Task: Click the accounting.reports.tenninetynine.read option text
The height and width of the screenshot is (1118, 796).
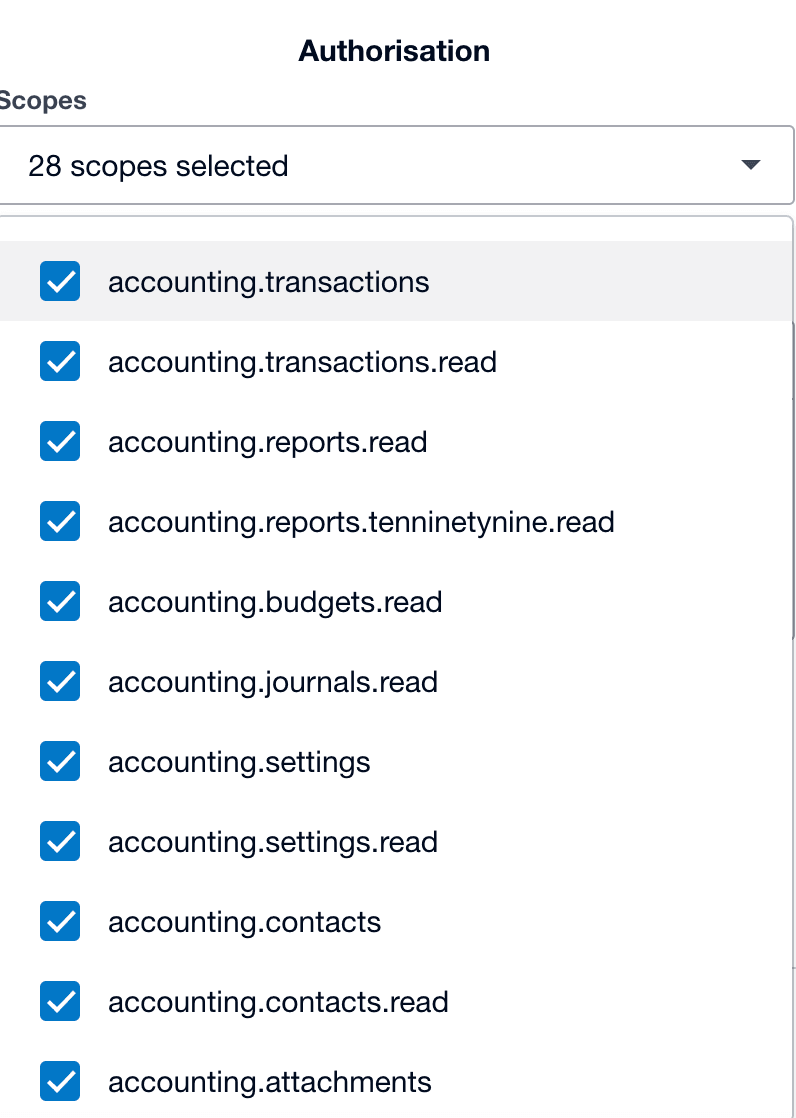Action: 361,522
